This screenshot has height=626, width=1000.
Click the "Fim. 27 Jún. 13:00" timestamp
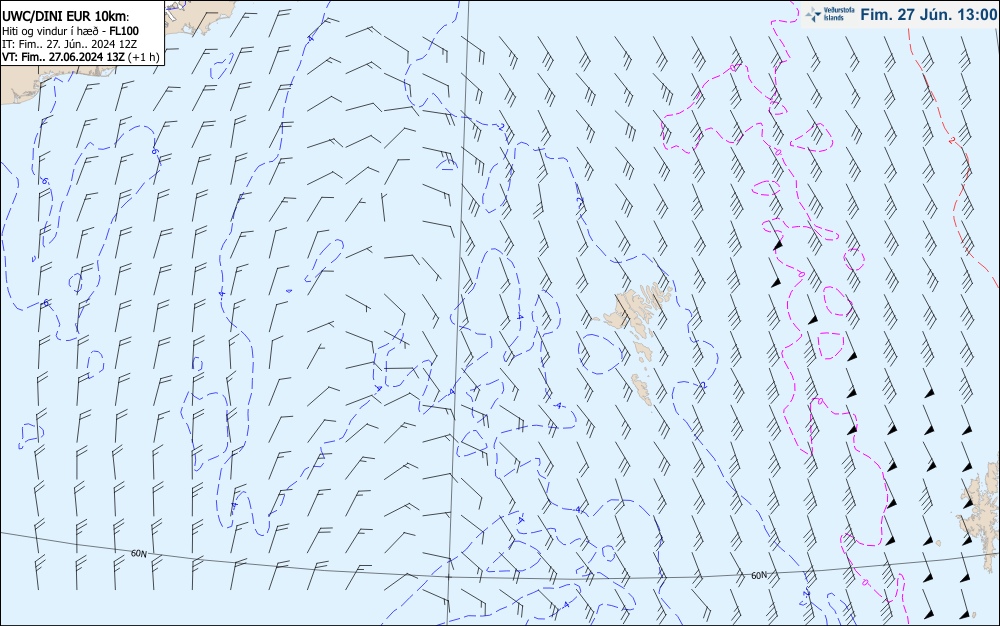coord(928,15)
